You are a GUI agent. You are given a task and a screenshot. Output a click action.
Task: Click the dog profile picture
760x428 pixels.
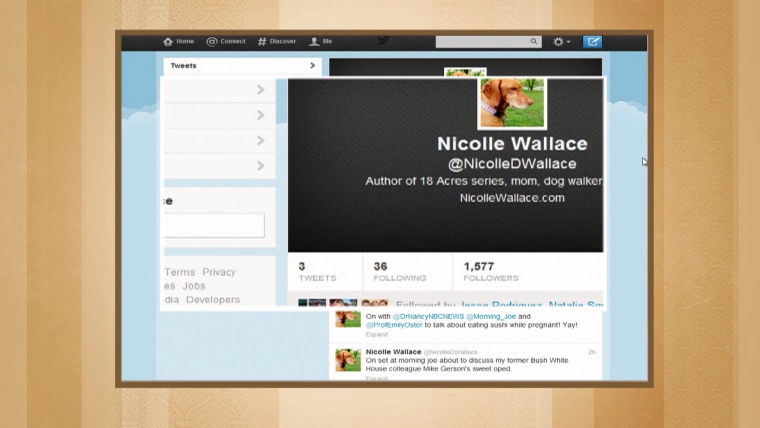[x=512, y=102]
